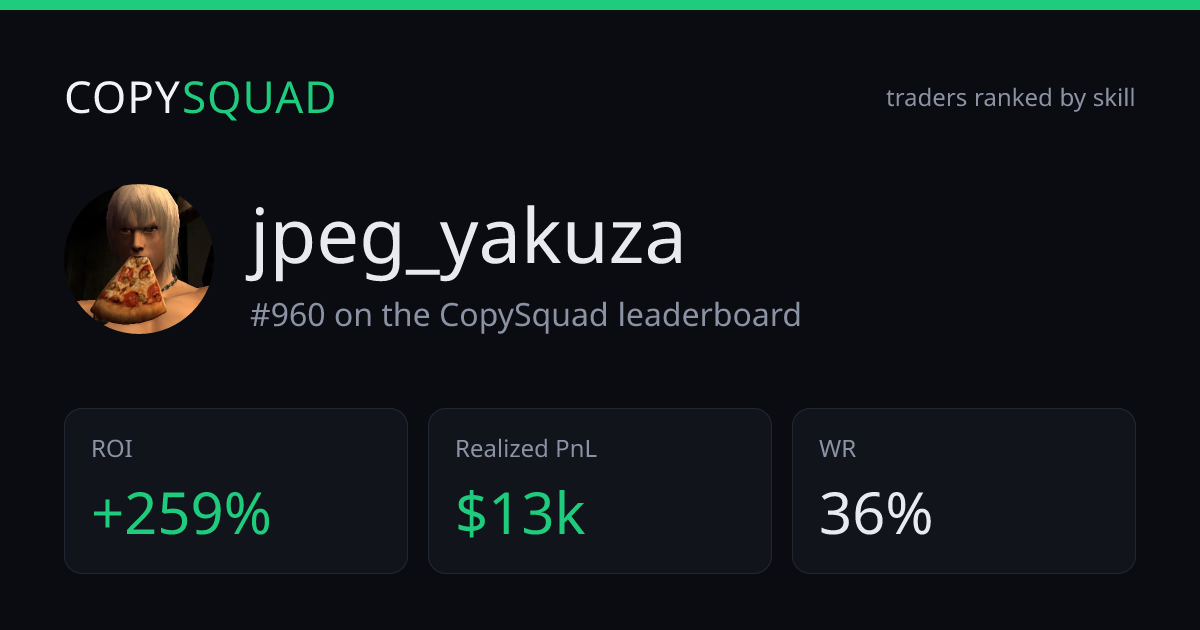Image resolution: width=1200 pixels, height=630 pixels.
Task: Click the green SQUAD part of the logo
Action: 259,99
